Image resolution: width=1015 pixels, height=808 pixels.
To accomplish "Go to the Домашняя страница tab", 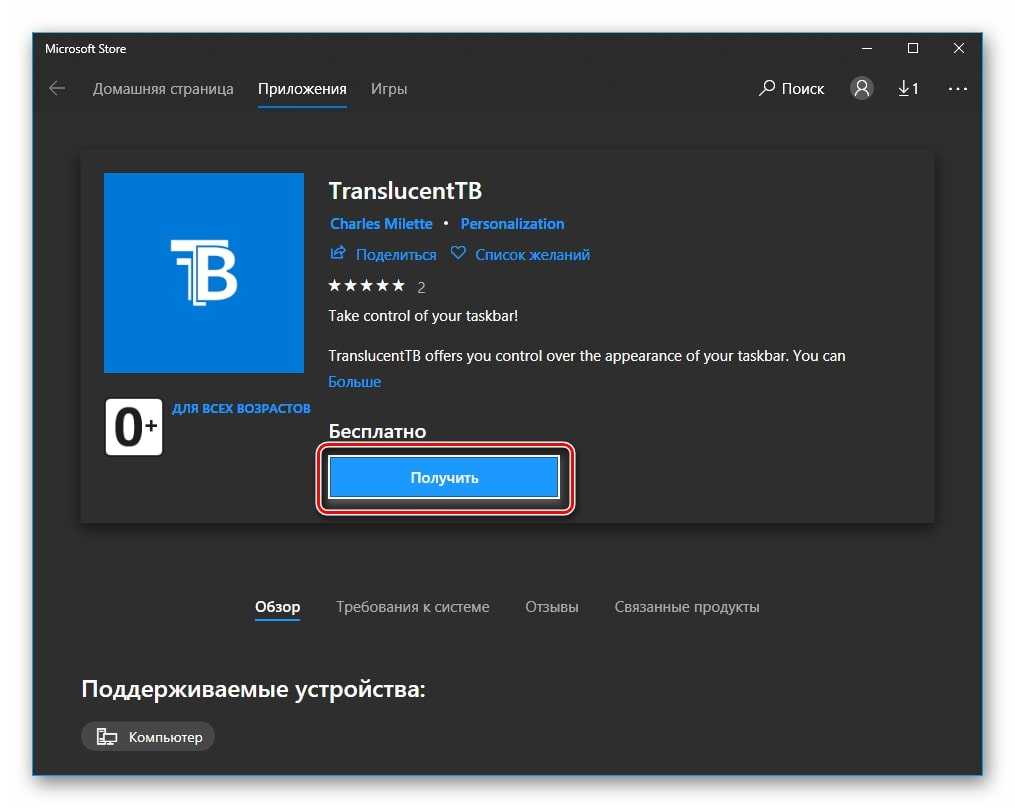I will tap(163, 88).
